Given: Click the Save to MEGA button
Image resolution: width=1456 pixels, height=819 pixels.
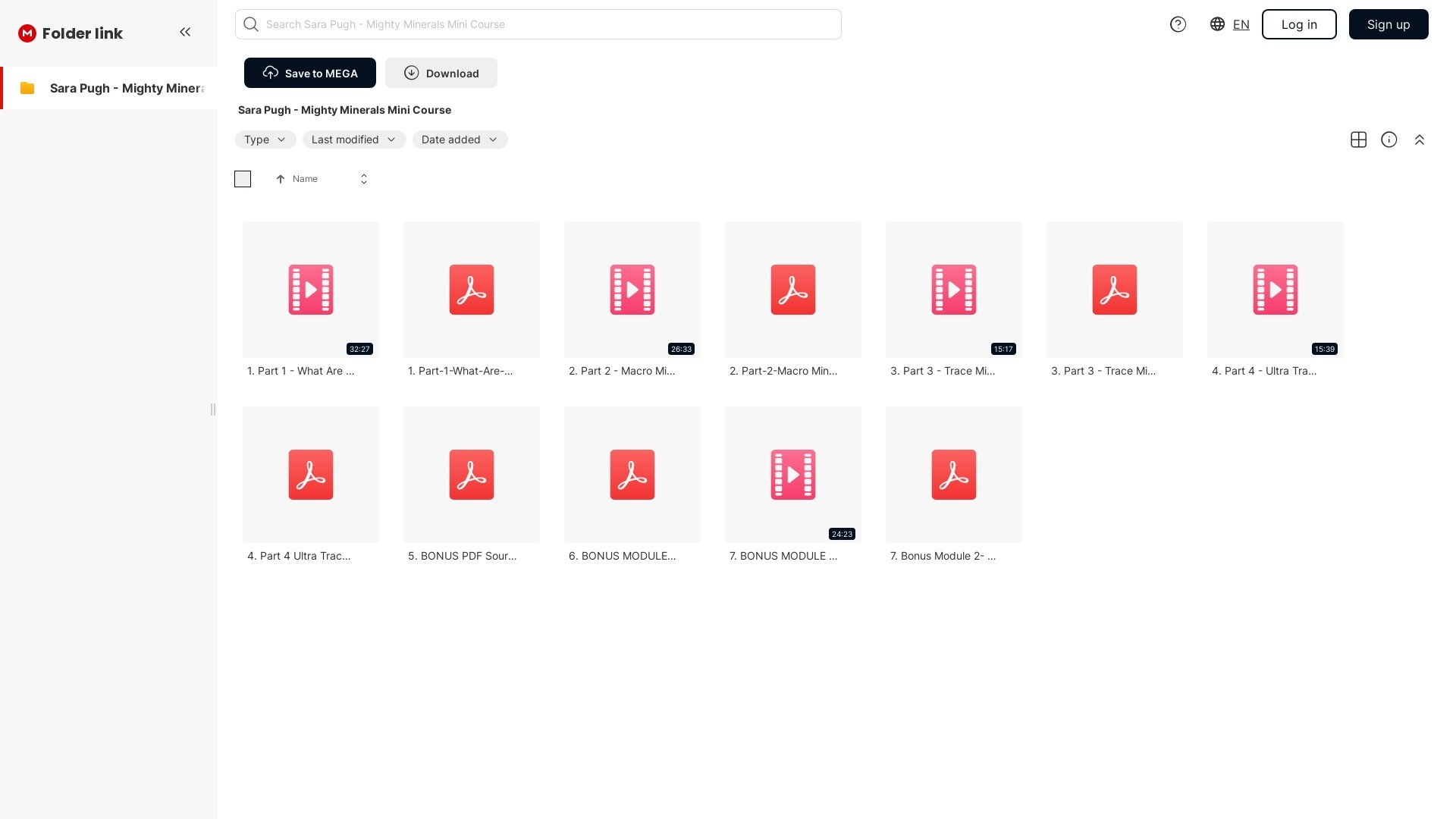Looking at the screenshot, I should (x=309, y=73).
